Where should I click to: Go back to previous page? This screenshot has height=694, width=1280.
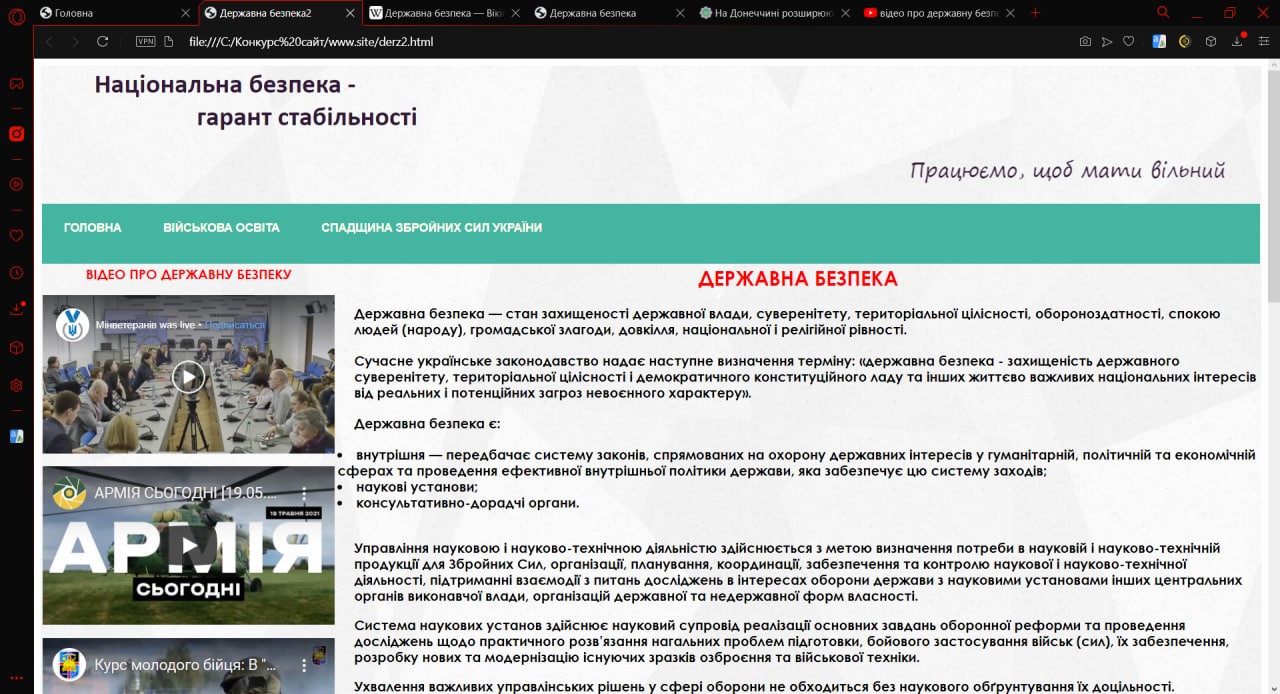tap(49, 41)
